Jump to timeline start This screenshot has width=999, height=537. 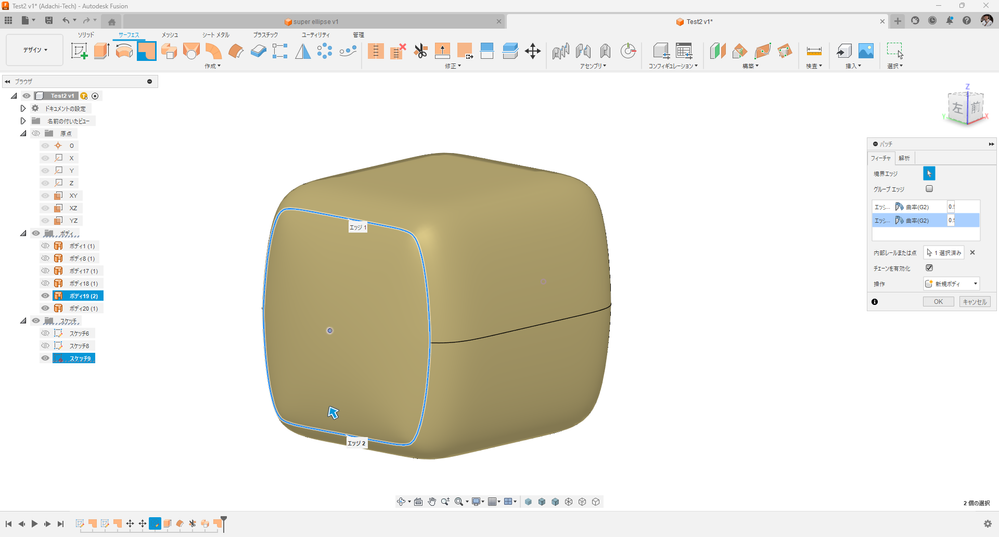[9, 524]
